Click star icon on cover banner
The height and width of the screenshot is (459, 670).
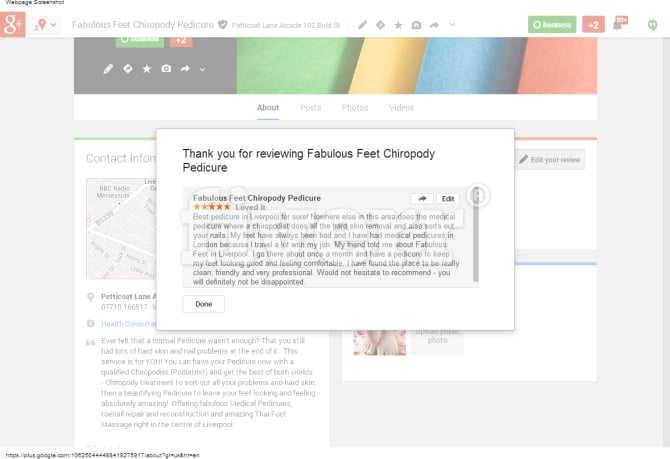click(x=147, y=69)
